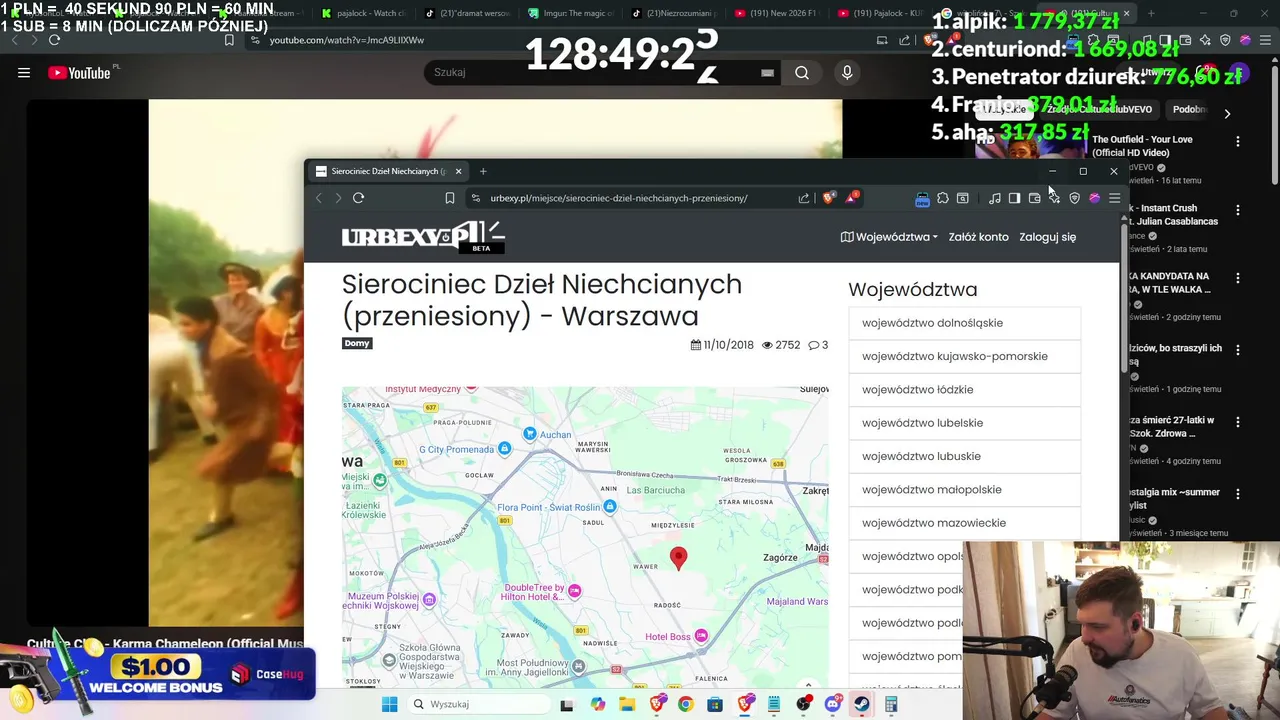
Task: Open Discord from taskbar
Action: point(832,704)
